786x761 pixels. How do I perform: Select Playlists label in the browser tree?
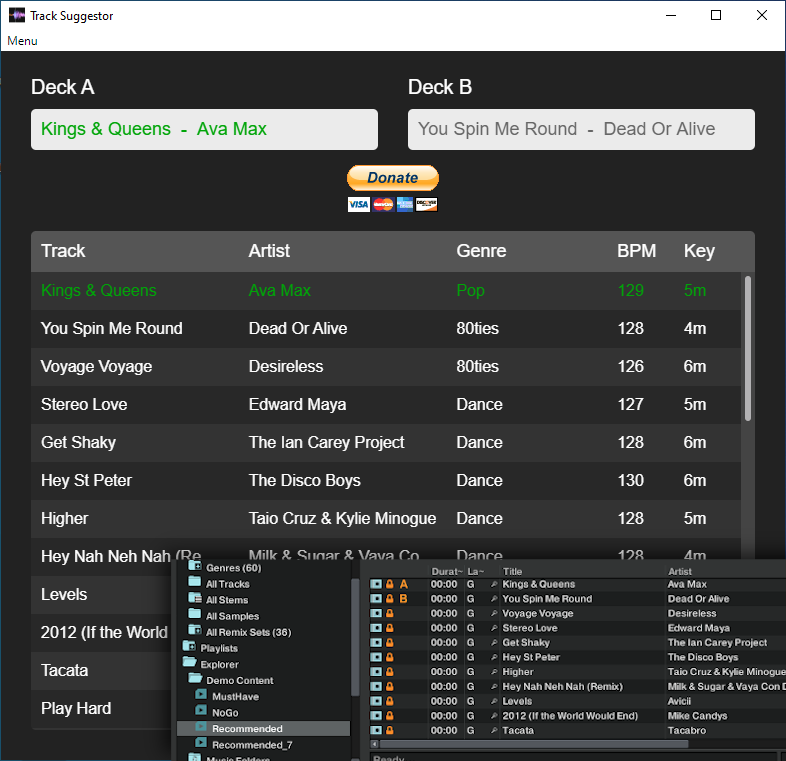pyautogui.click(x=219, y=648)
